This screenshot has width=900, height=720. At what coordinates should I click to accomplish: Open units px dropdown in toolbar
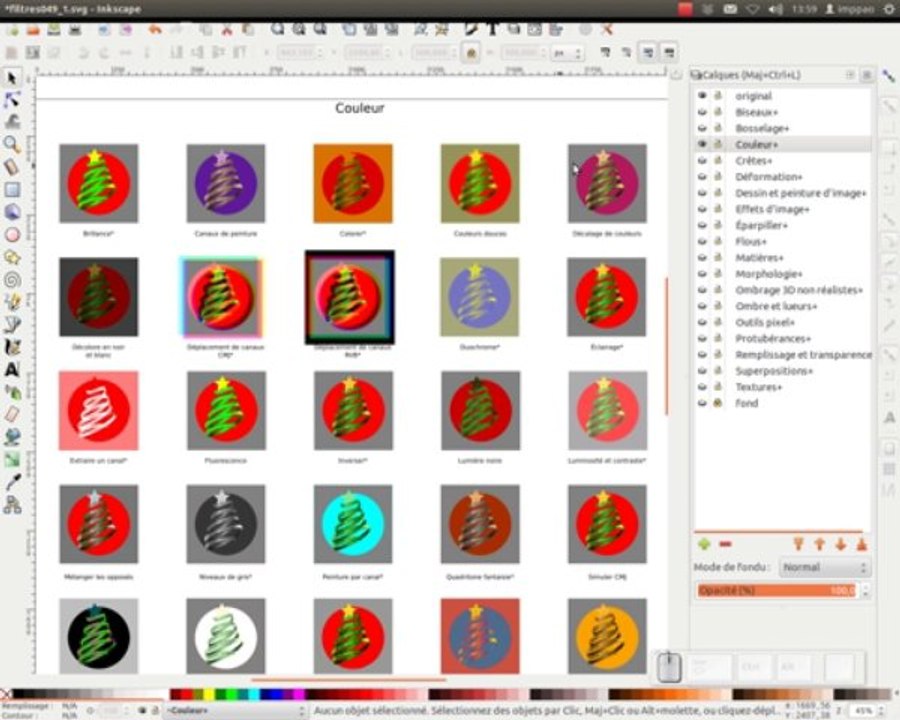568,53
